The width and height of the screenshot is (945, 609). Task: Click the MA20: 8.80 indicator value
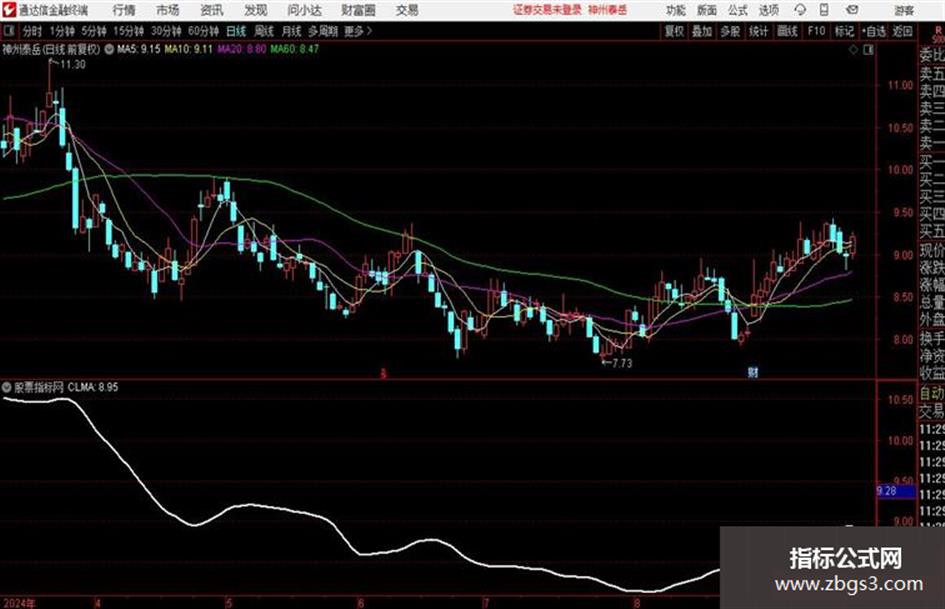[x=242, y=49]
